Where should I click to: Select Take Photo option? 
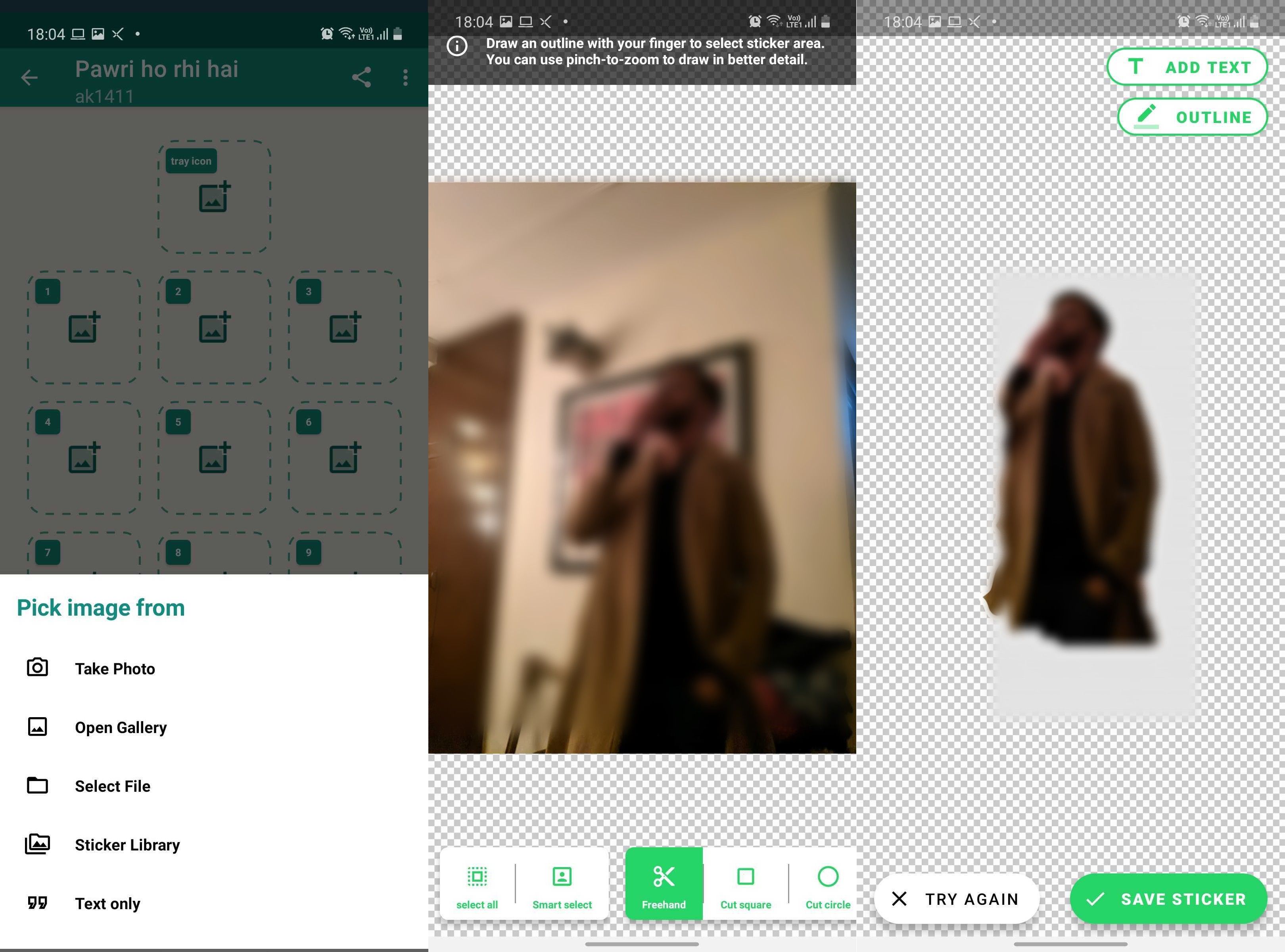[x=115, y=668]
